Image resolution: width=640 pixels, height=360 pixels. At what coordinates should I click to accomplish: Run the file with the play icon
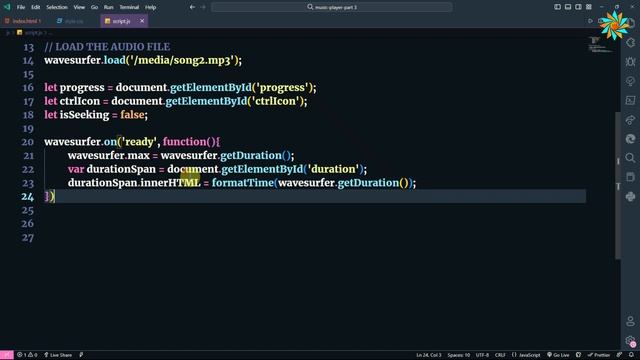(590, 21)
